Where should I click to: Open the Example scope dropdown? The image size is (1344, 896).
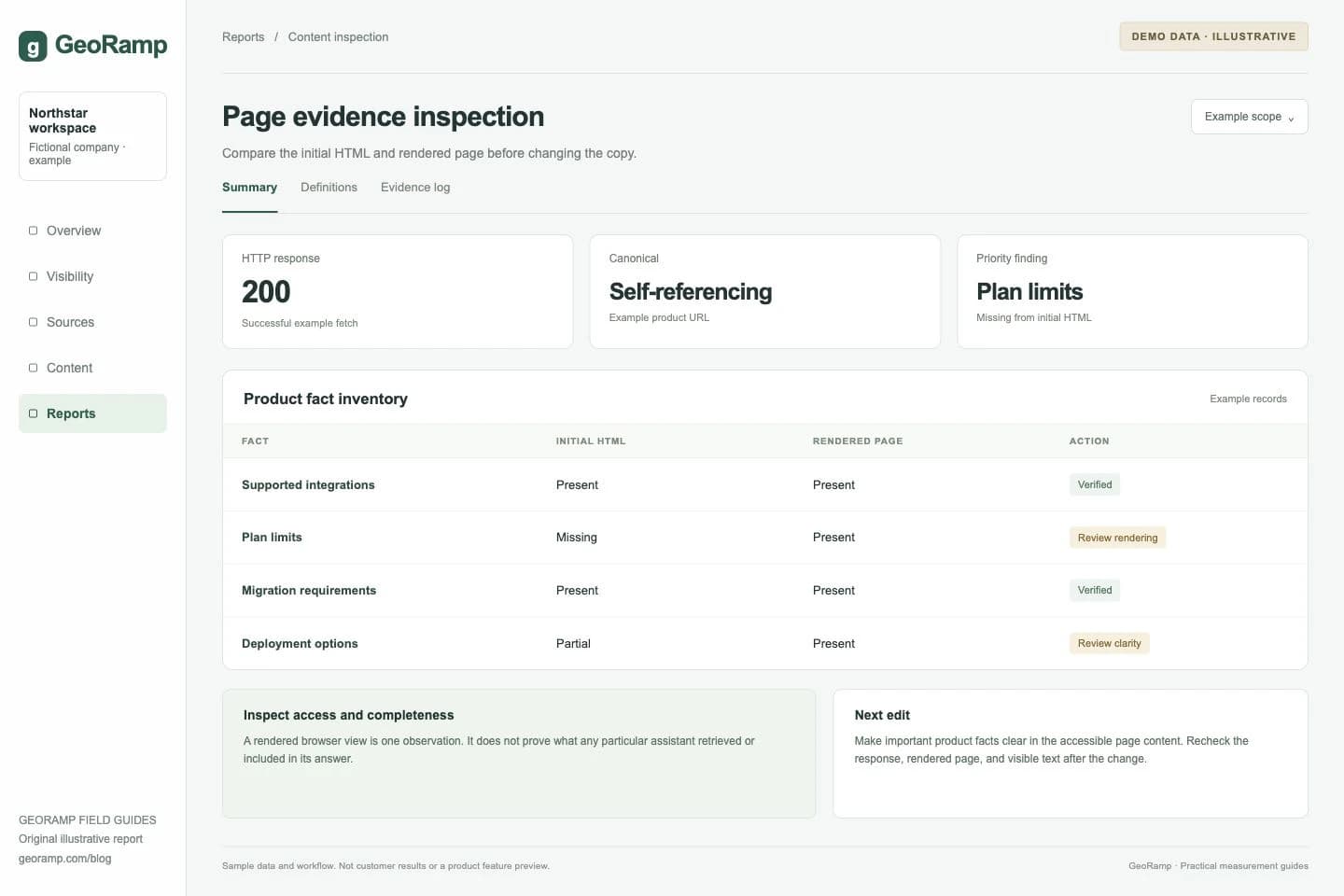pyautogui.click(x=1249, y=117)
